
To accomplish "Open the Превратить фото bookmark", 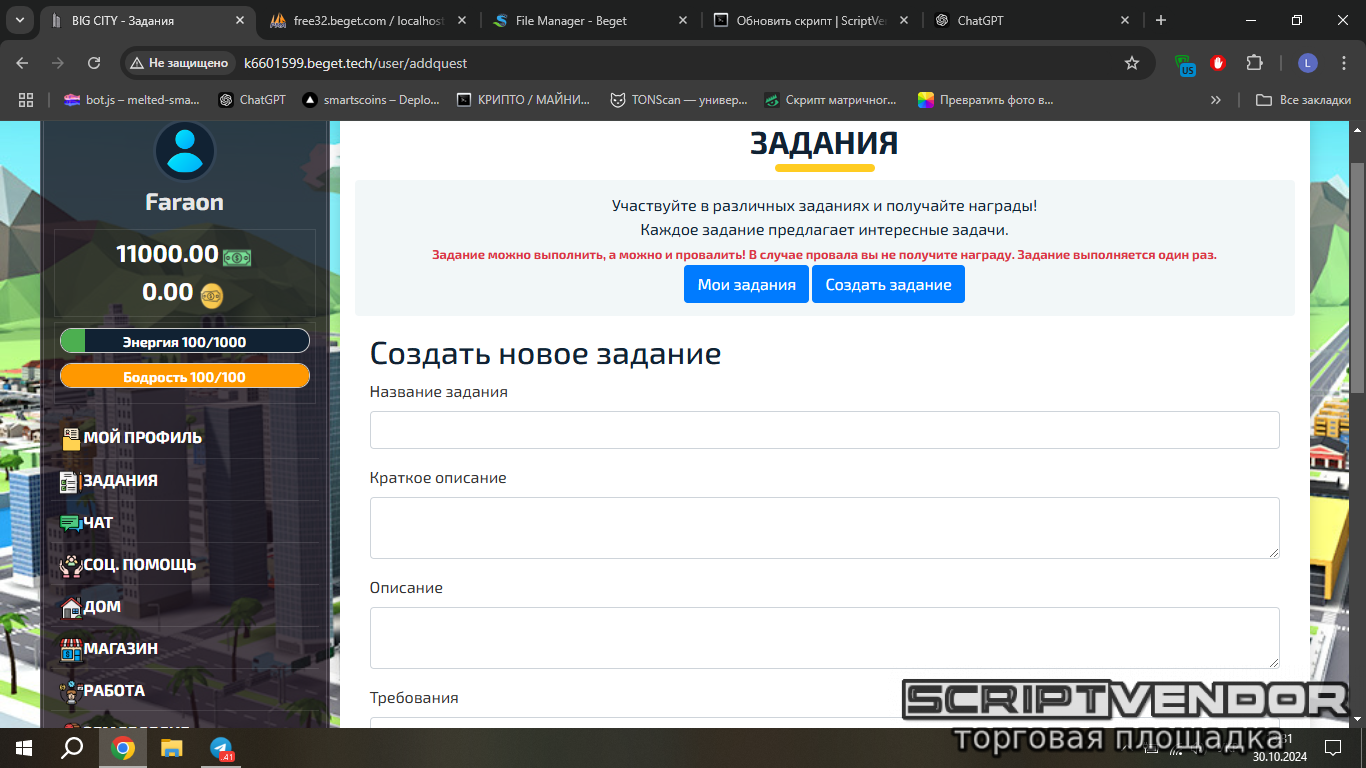I will [986, 100].
